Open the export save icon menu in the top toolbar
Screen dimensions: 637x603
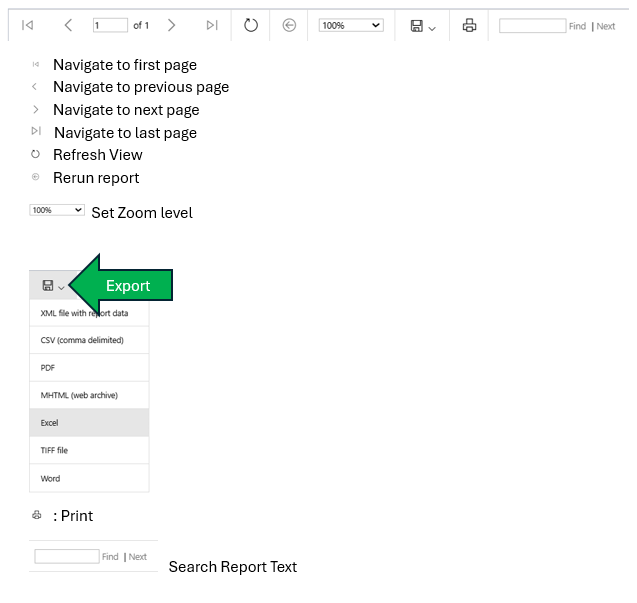pos(422,26)
